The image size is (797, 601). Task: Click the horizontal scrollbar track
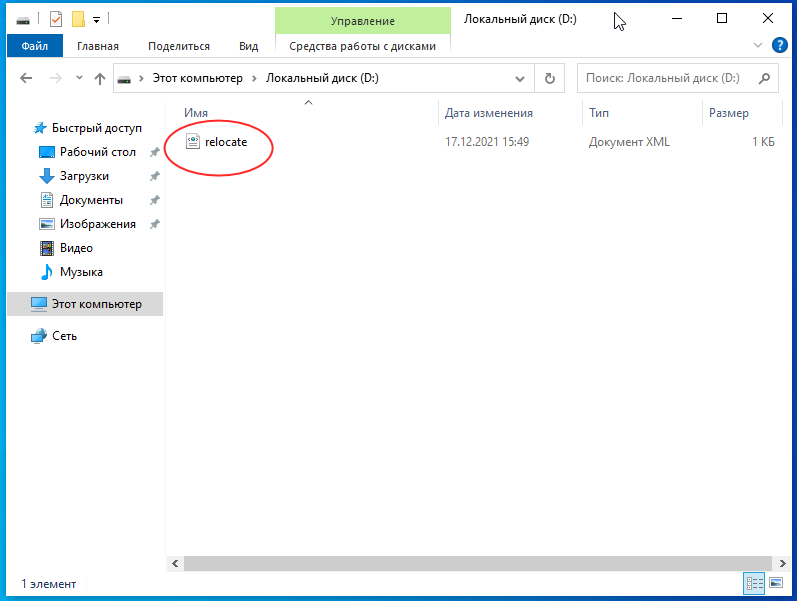tap(478, 563)
